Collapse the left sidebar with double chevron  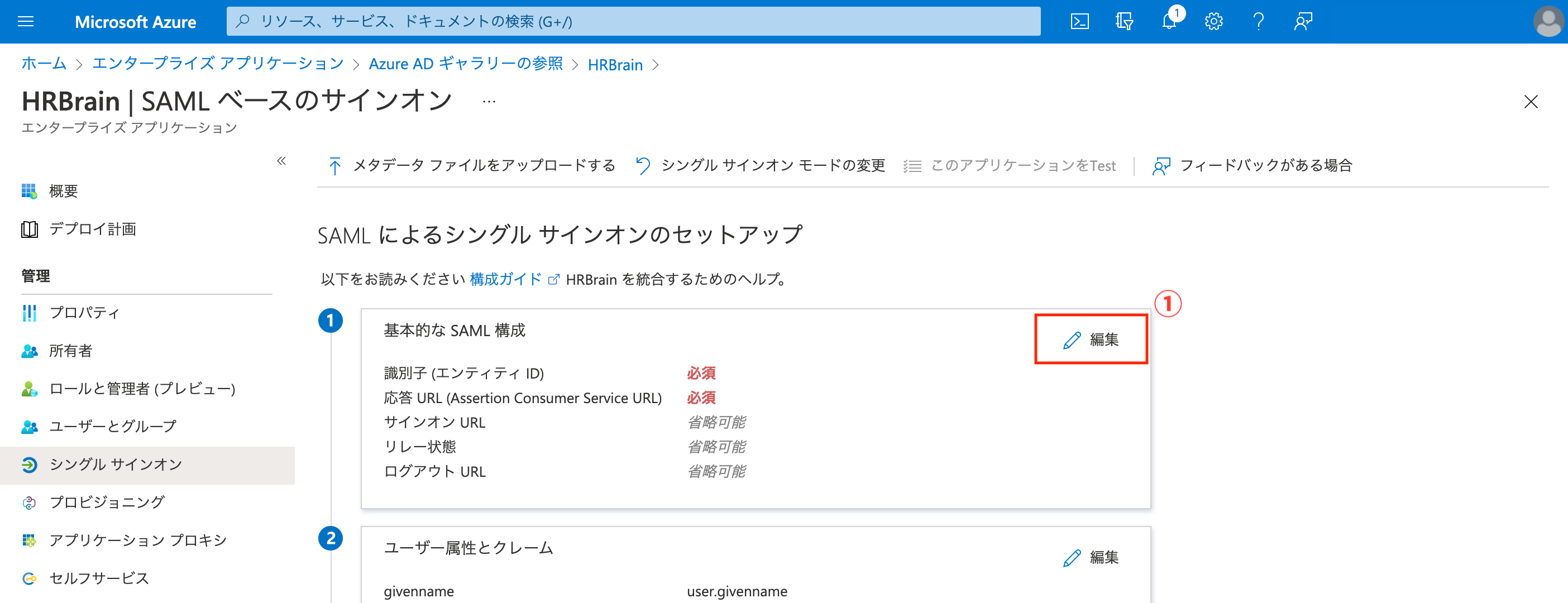pyautogui.click(x=281, y=161)
